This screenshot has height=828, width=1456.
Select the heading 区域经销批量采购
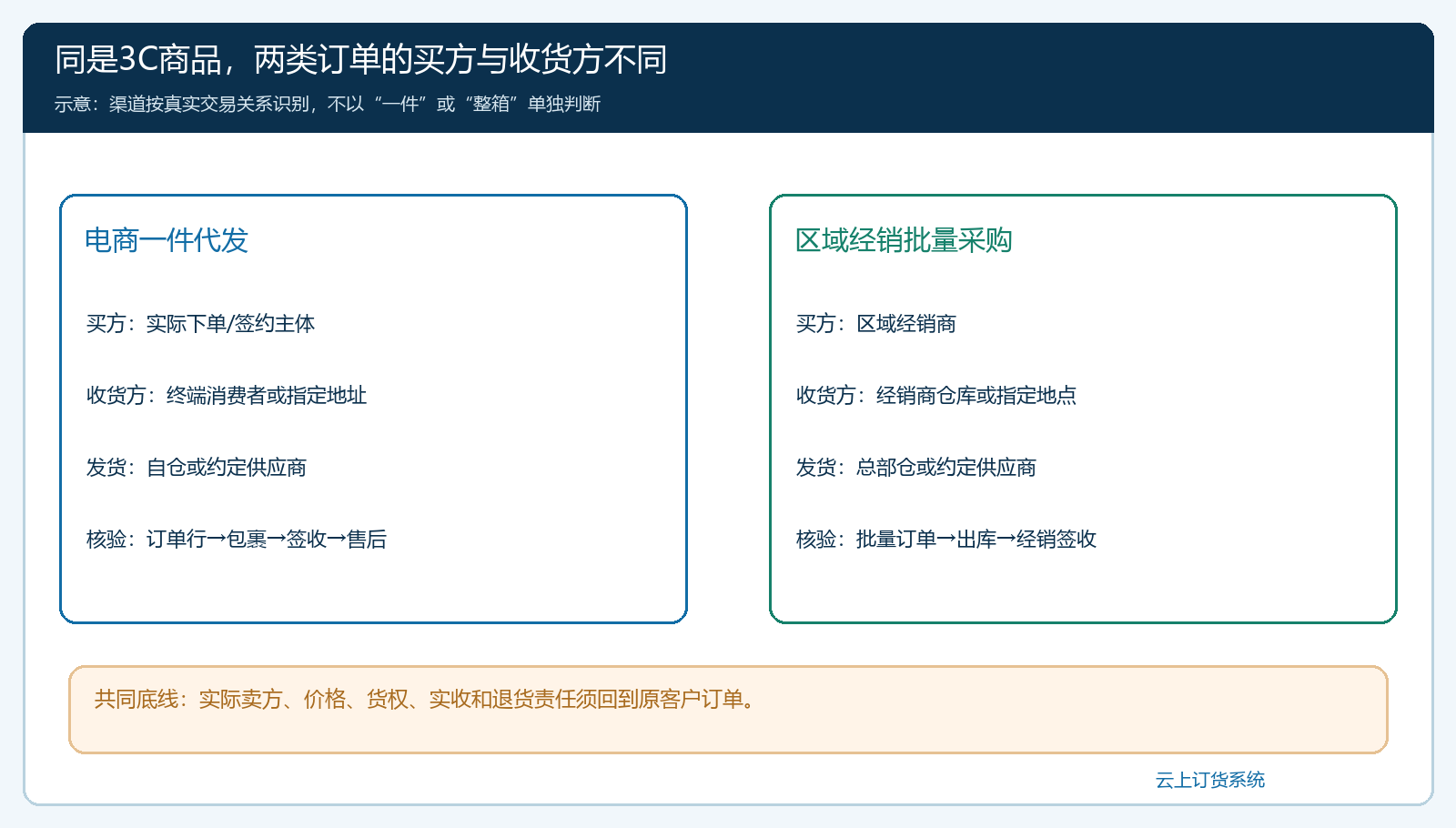click(x=904, y=240)
